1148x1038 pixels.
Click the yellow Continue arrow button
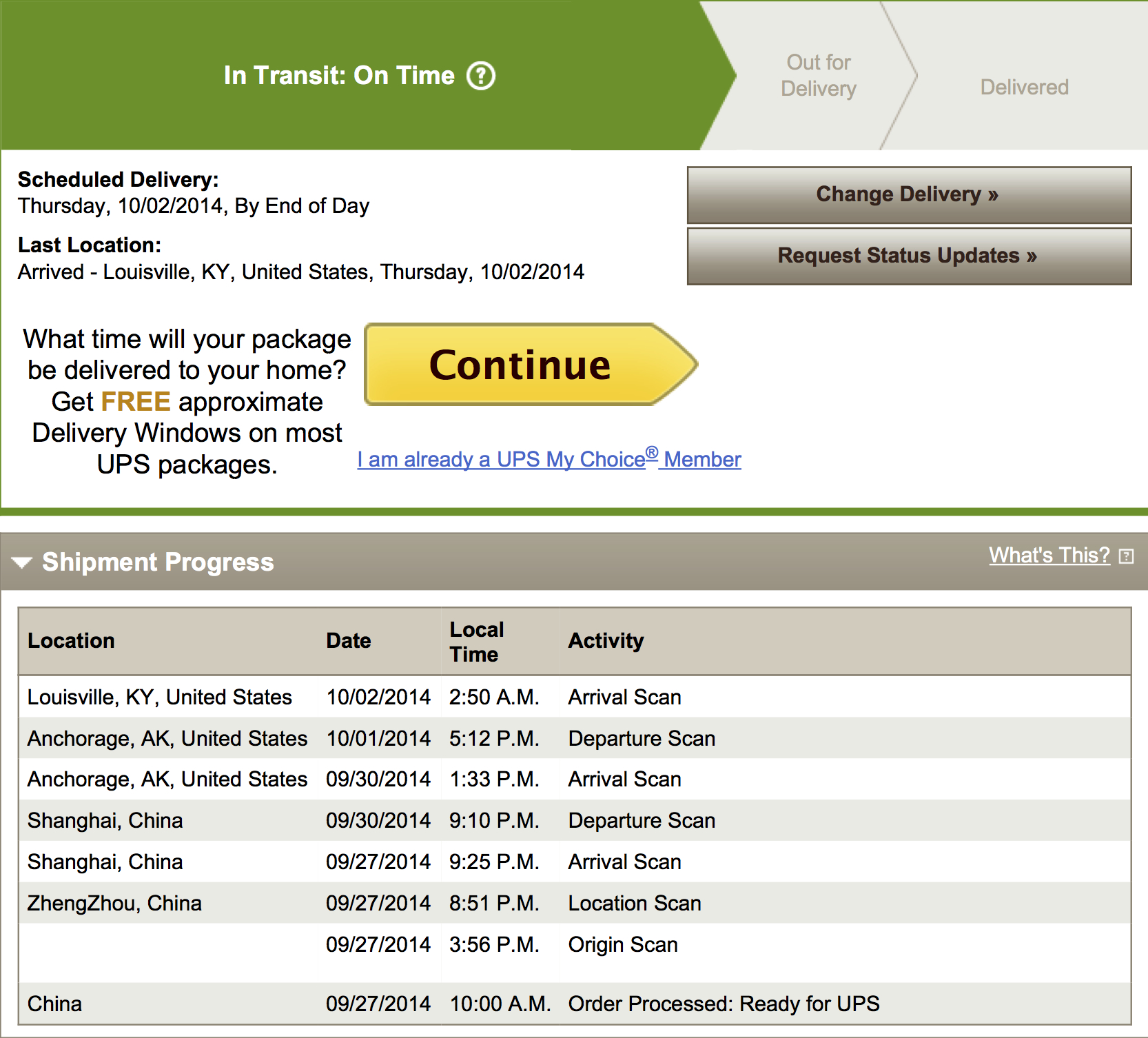pyautogui.click(x=531, y=364)
